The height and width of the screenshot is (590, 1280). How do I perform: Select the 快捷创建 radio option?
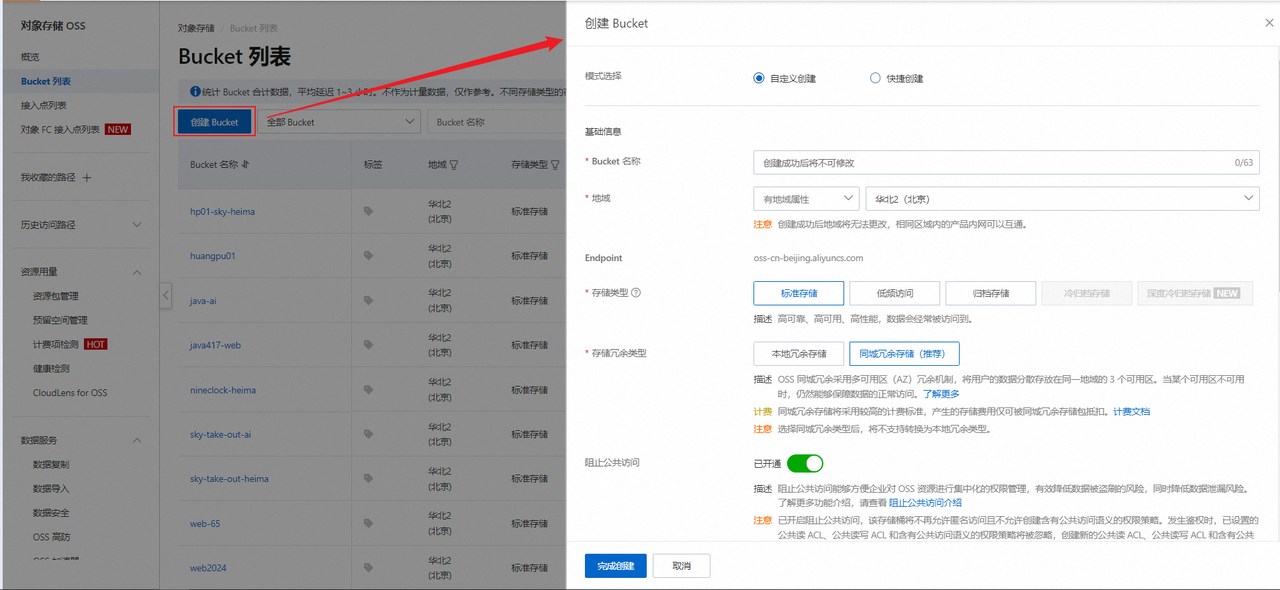(876, 78)
